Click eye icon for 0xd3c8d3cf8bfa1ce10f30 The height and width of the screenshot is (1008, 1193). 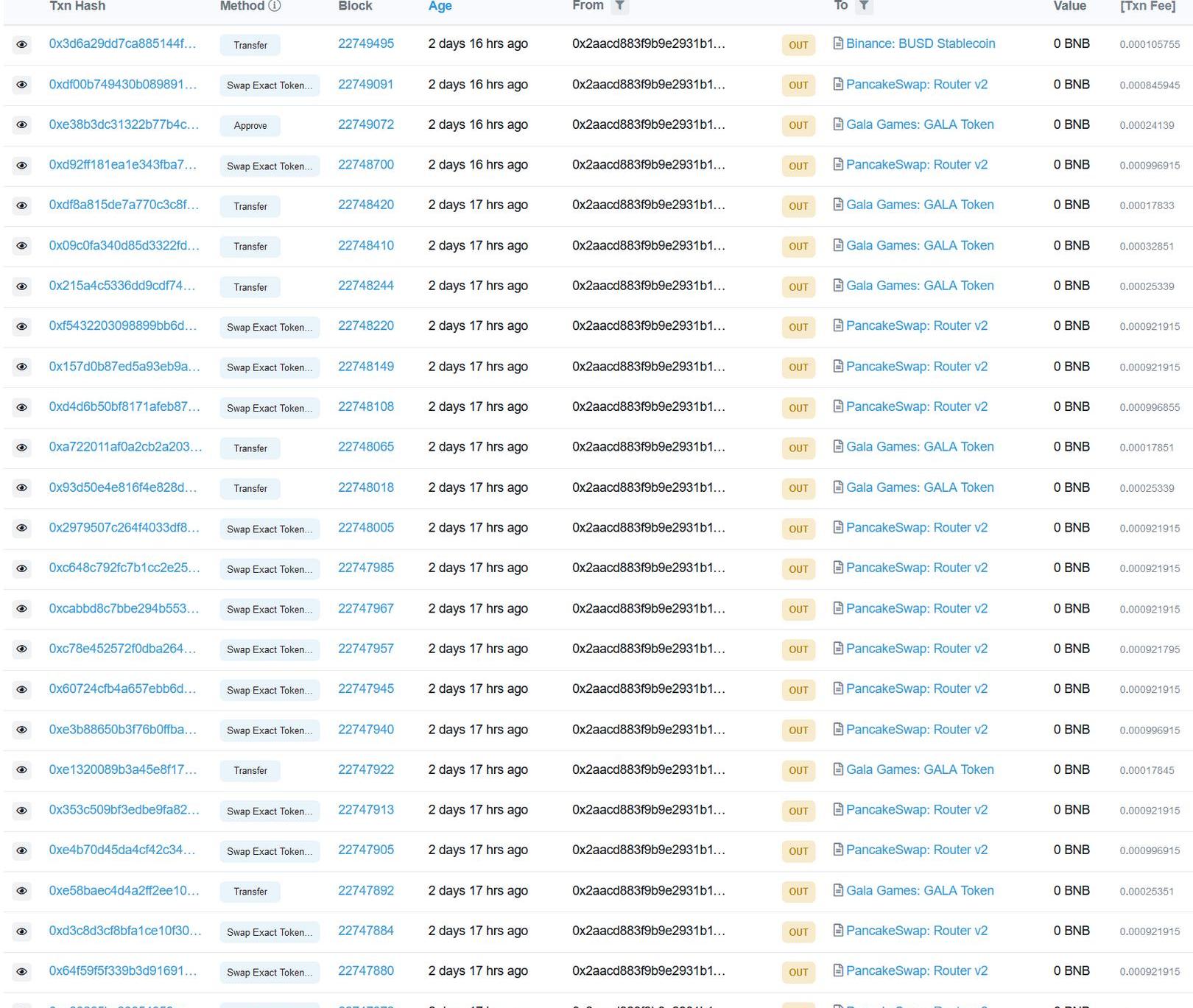click(x=22, y=932)
